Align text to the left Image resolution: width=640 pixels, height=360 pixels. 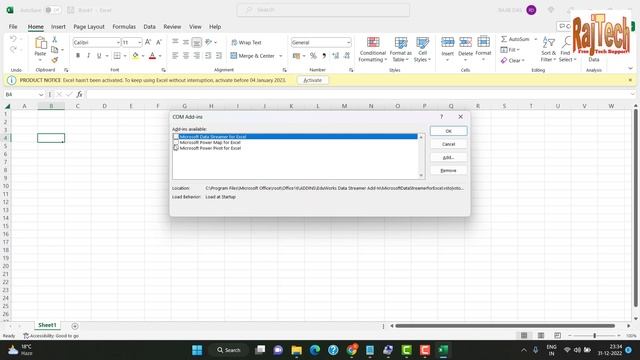(175, 56)
